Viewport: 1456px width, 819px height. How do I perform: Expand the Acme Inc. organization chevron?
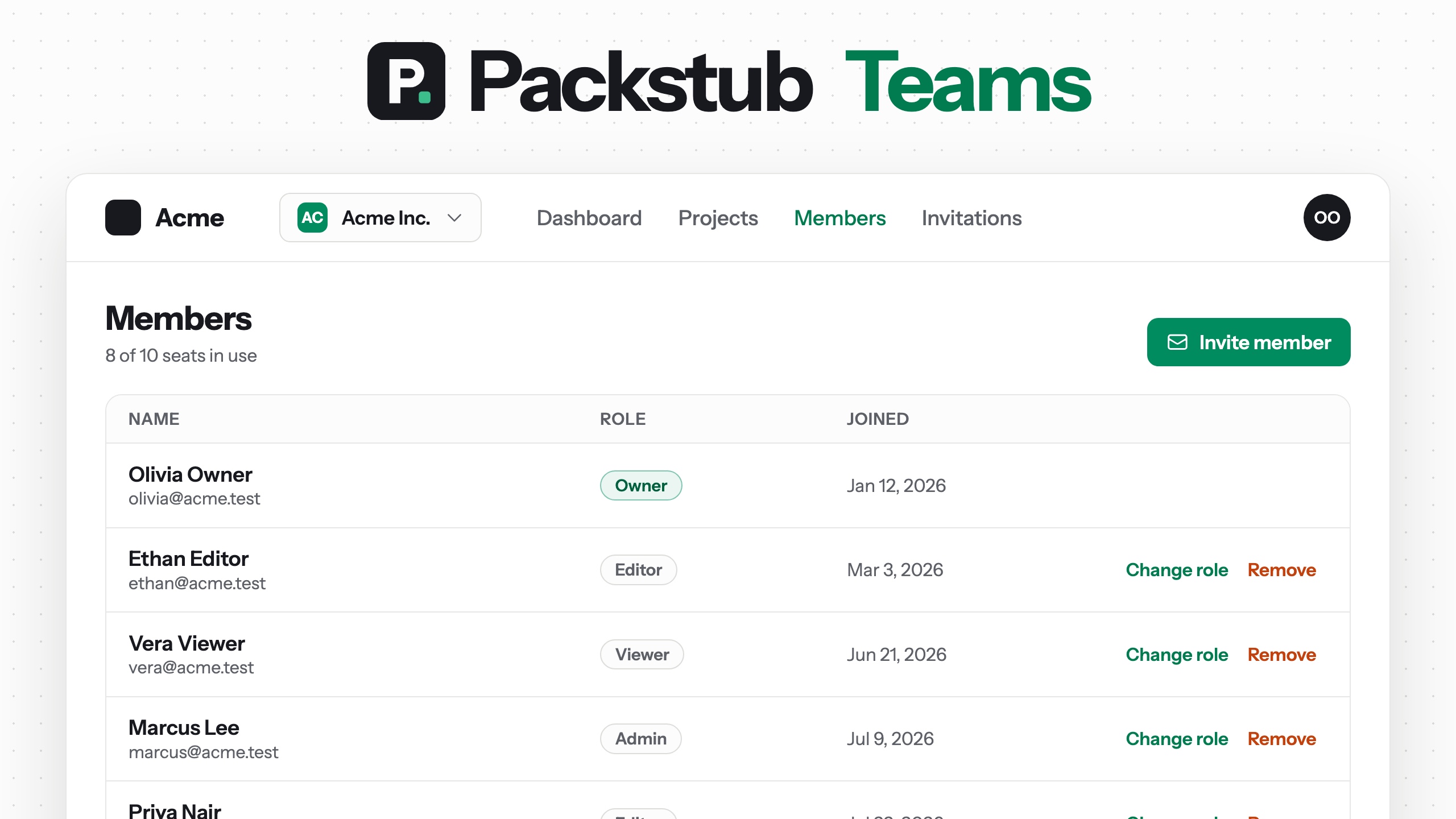tap(454, 218)
